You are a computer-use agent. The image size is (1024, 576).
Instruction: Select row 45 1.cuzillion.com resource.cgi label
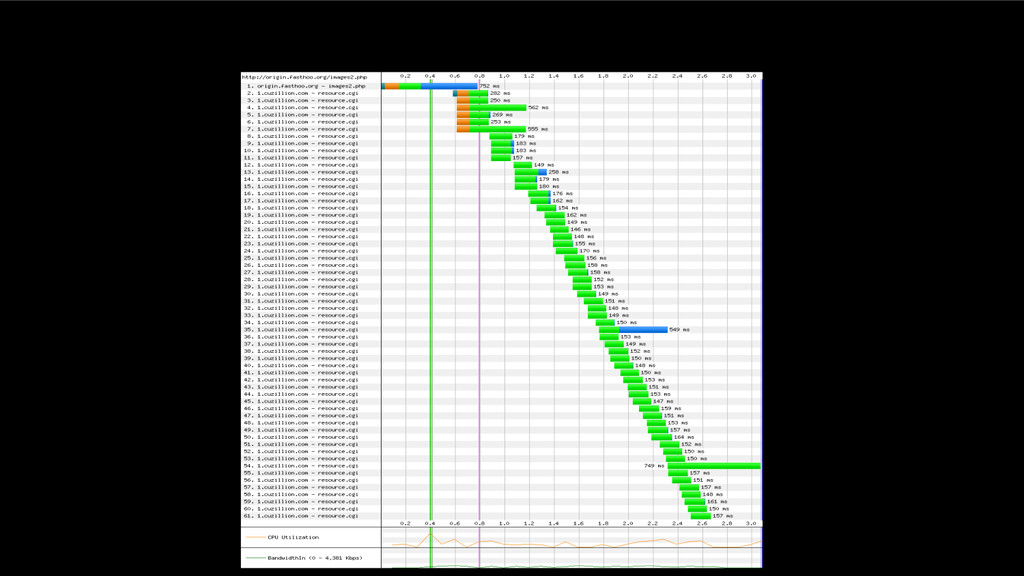click(x=302, y=402)
